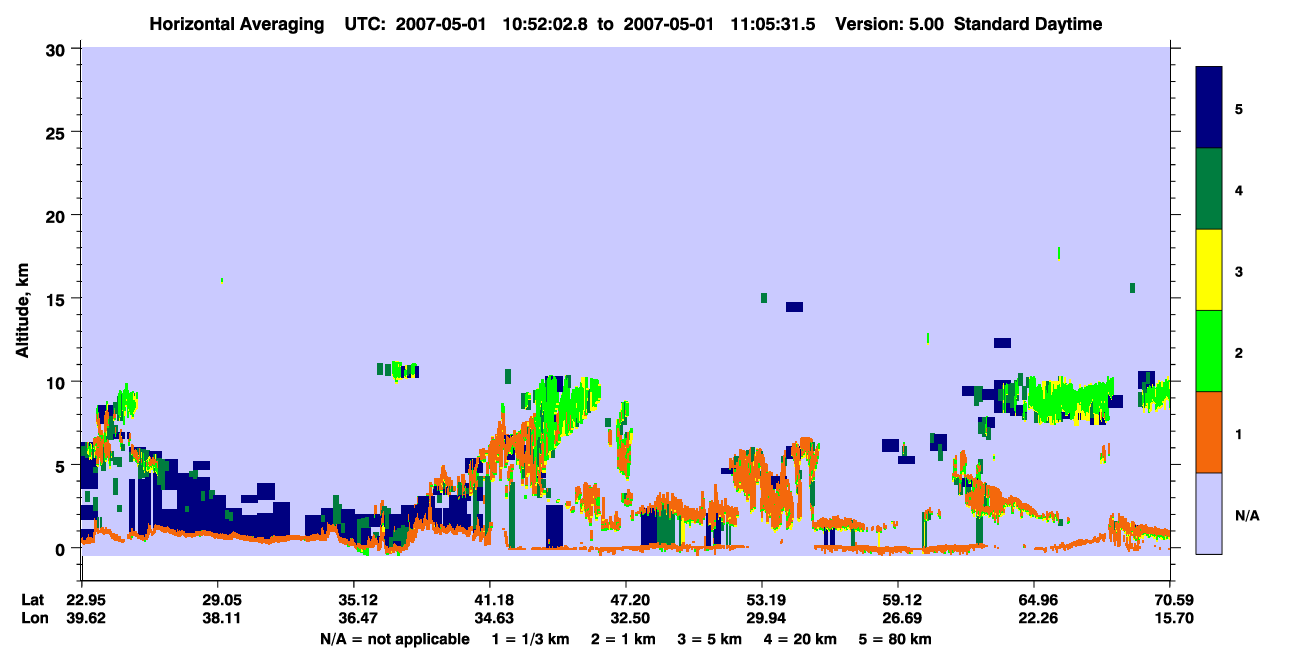Click the y-axis tick label 10
This screenshot has height=667, width=1300.
pyautogui.click(x=58, y=382)
